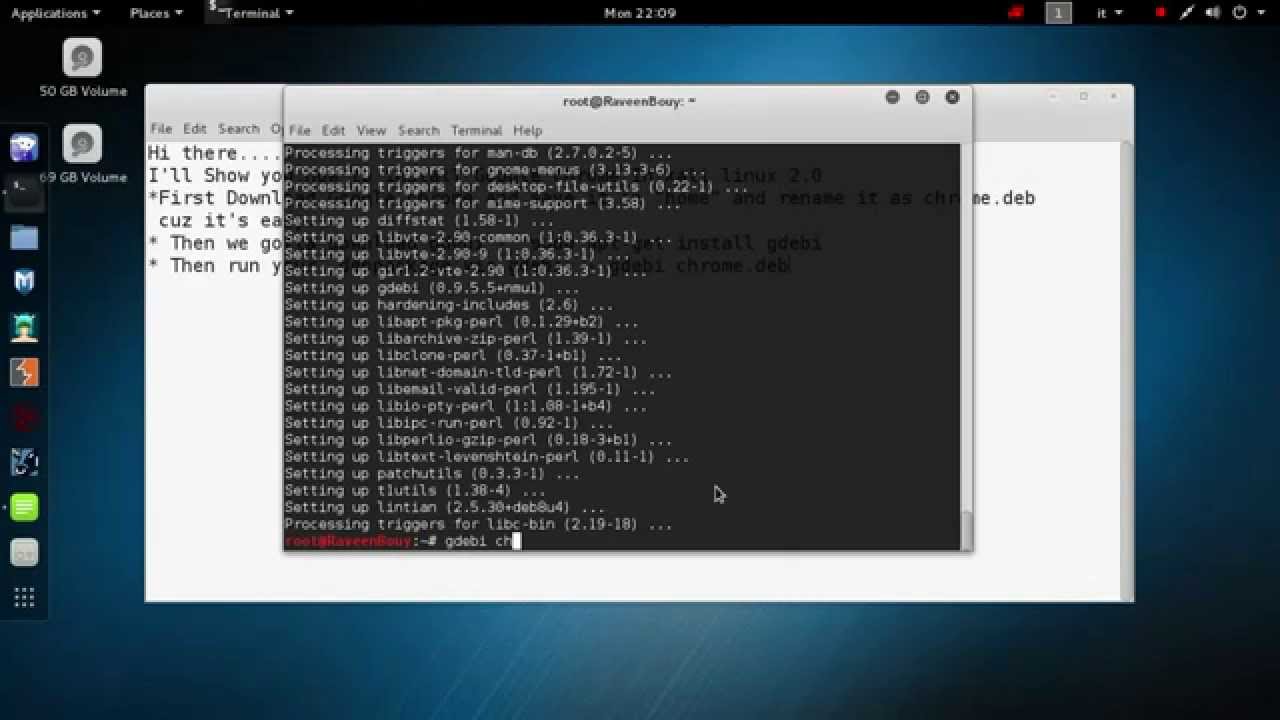The width and height of the screenshot is (1280, 720).
Task: Open the clock Mon 22:09 calendar
Action: (640, 13)
